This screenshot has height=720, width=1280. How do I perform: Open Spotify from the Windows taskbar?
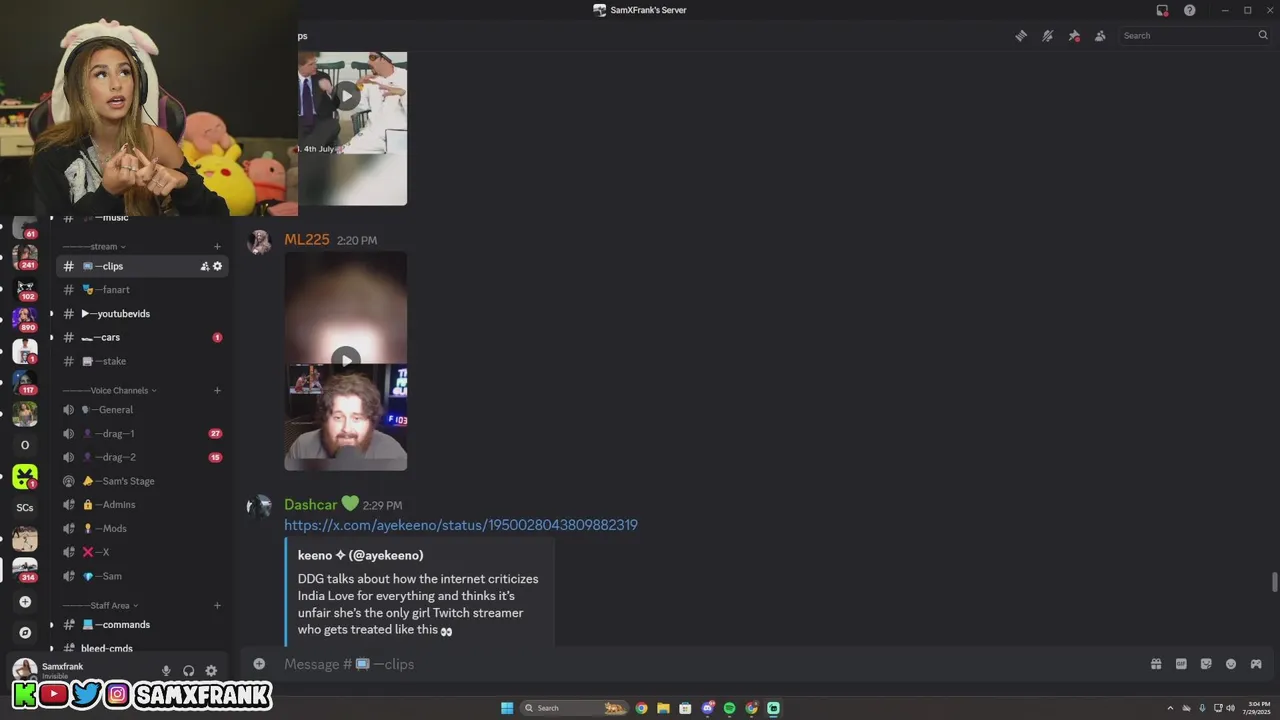[729, 708]
